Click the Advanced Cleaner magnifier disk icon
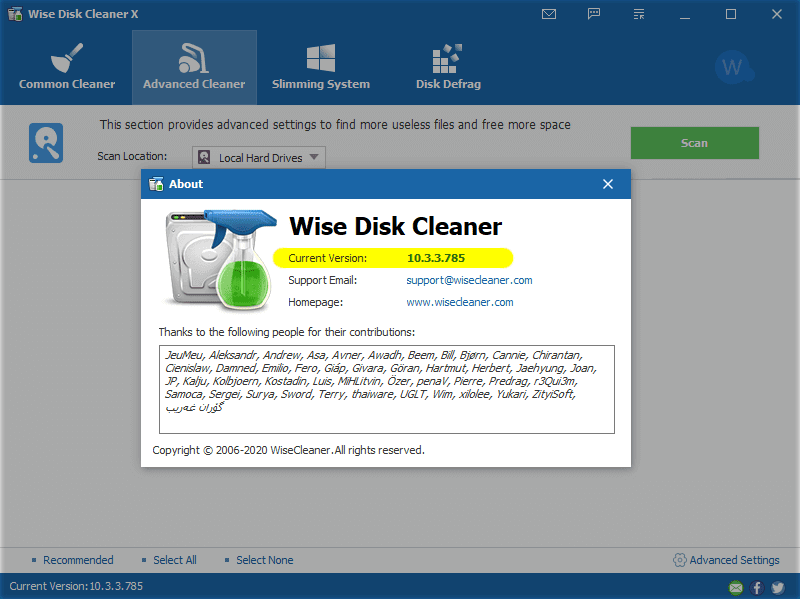 pyautogui.click(x=46, y=143)
